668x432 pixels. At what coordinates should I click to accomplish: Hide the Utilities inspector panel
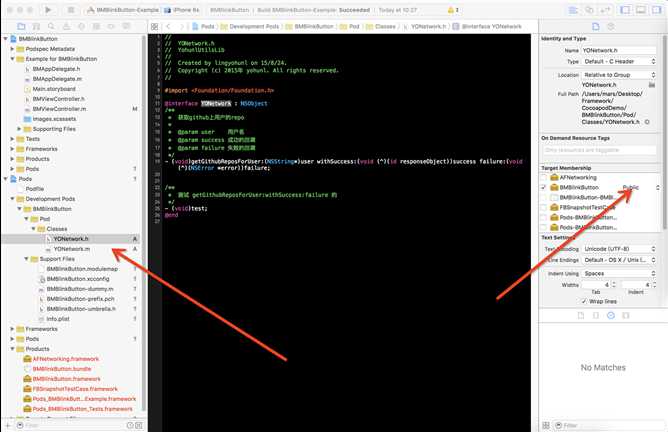pos(656,10)
